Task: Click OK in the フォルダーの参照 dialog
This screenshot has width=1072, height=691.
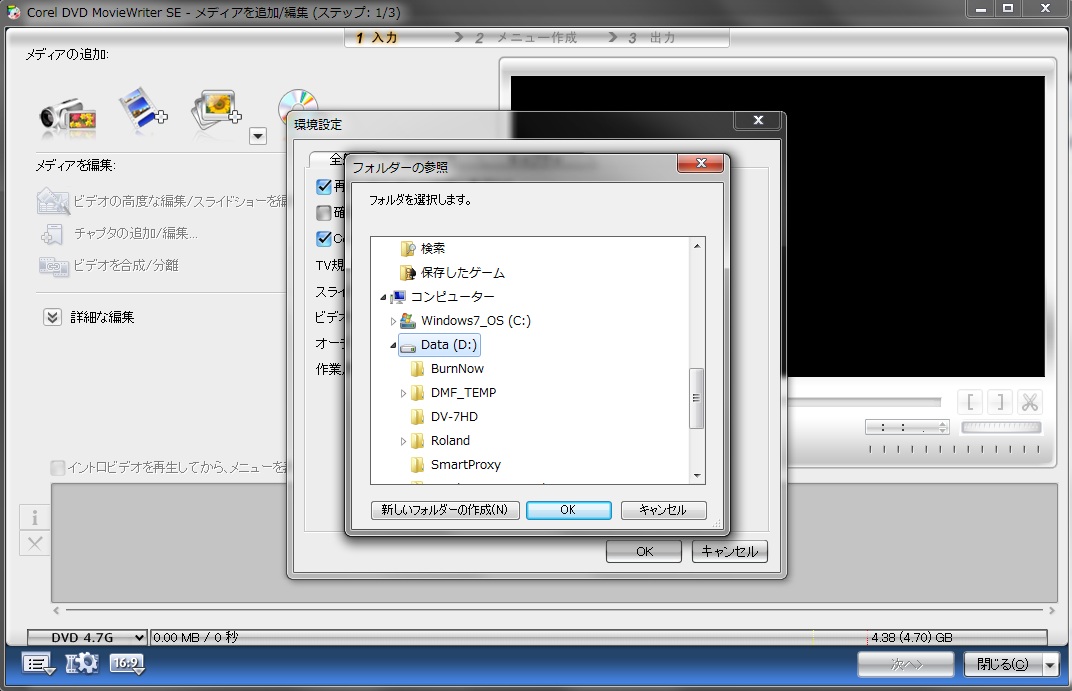Action: (568, 510)
